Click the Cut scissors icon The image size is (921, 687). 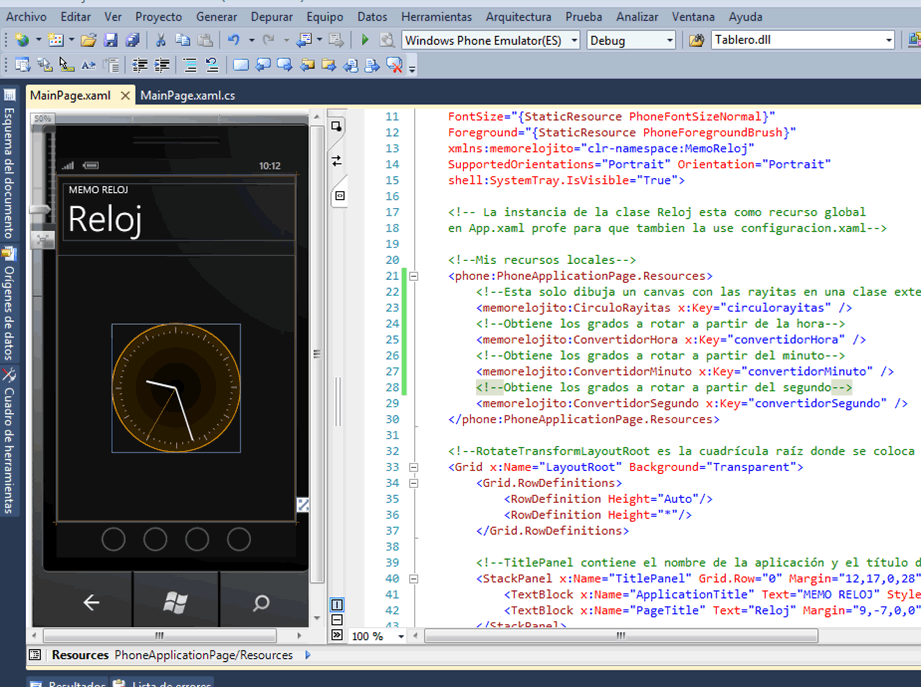[x=160, y=40]
